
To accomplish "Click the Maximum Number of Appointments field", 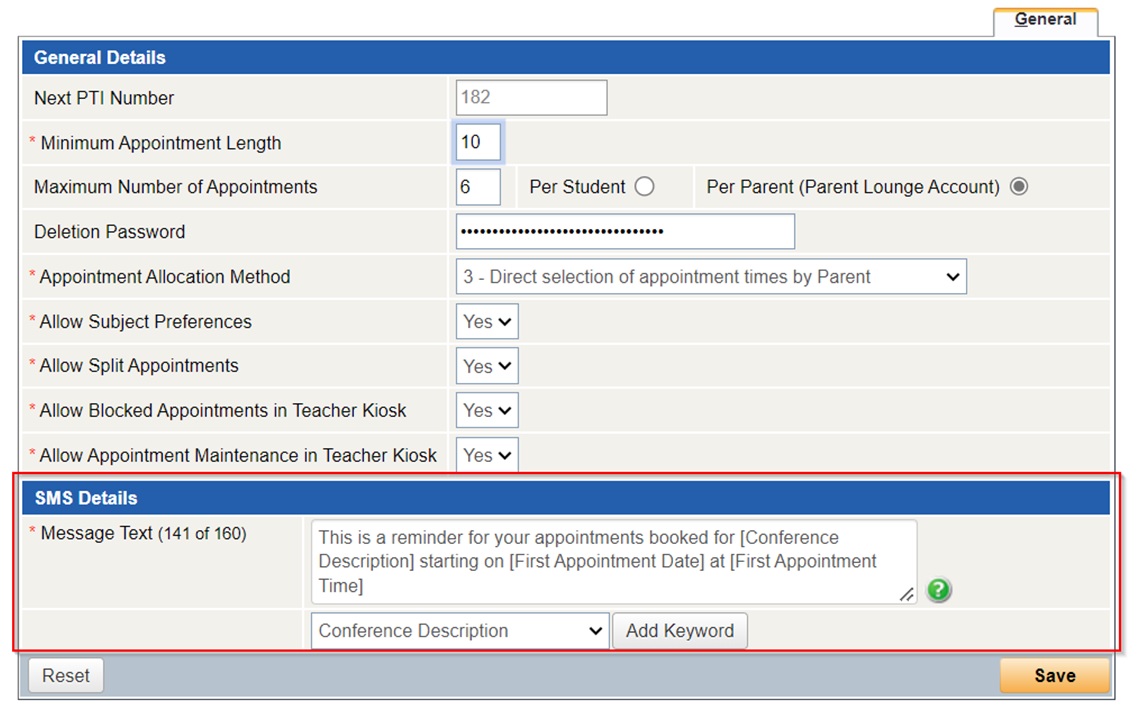I will pyautogui.click(x=478, y=187).
